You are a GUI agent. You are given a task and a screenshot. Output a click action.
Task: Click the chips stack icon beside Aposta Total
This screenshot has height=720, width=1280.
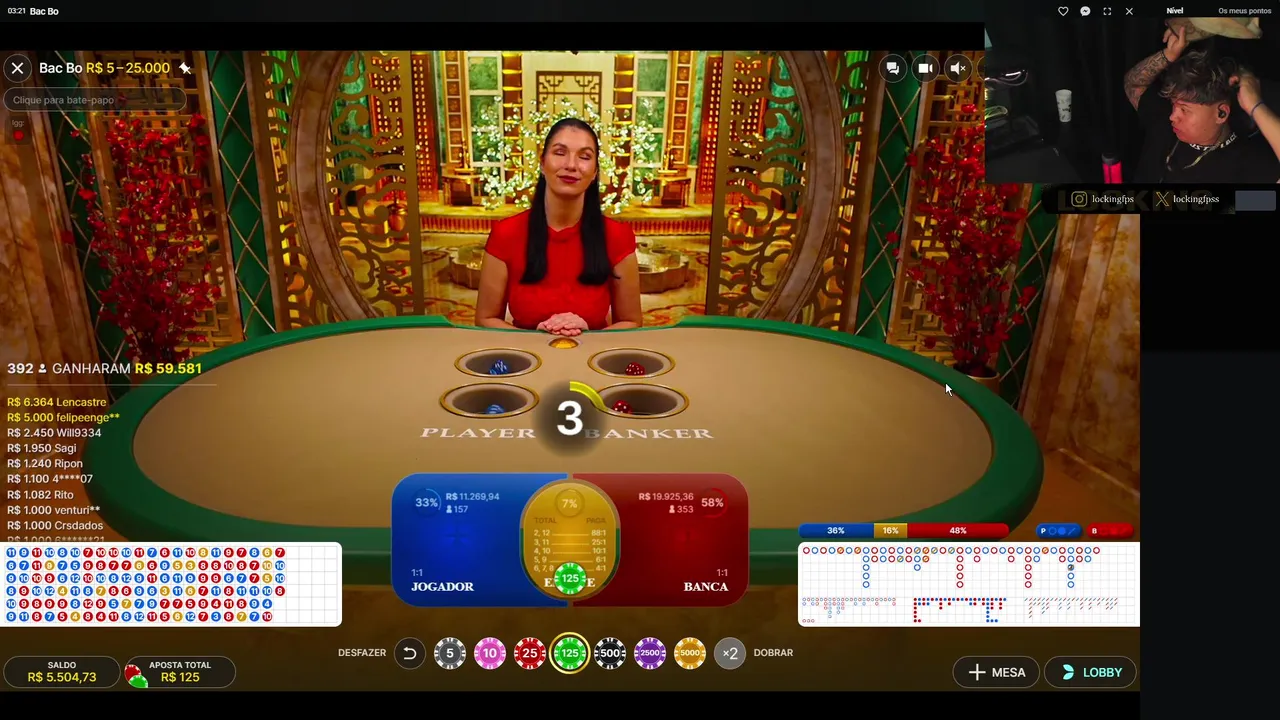coord(136,676)
